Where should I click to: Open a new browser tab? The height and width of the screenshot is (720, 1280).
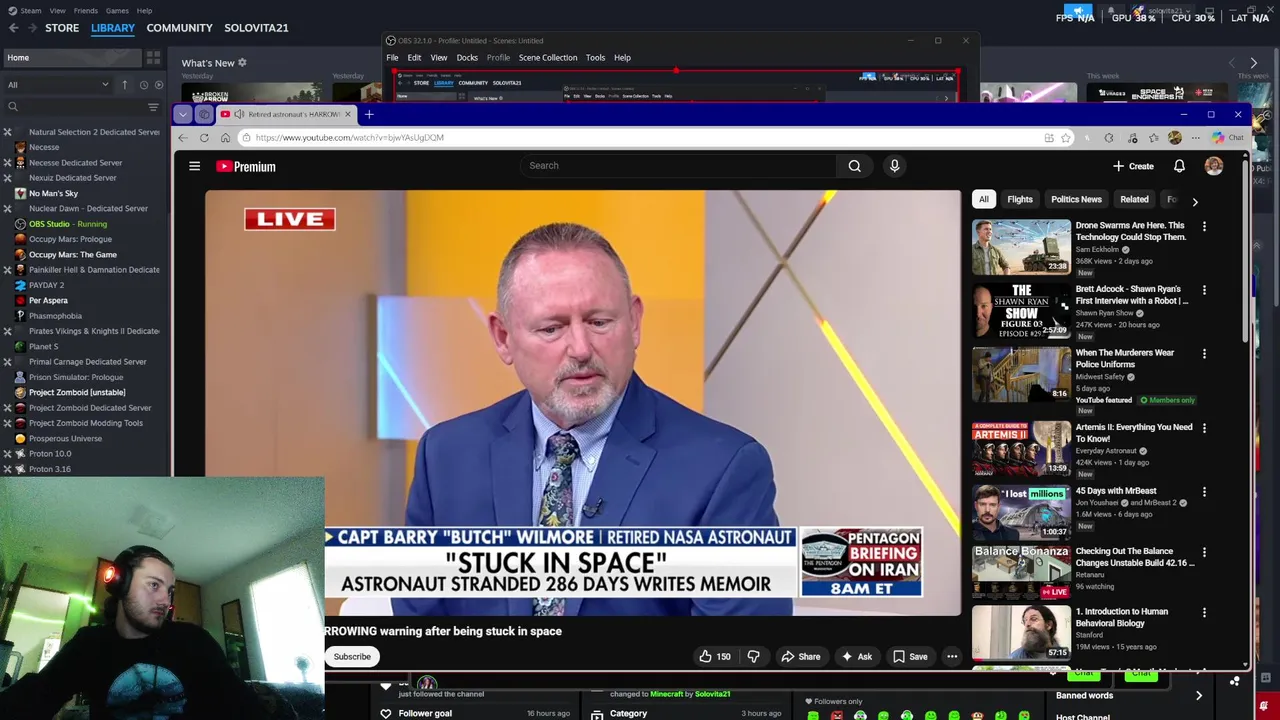point(369,114)
